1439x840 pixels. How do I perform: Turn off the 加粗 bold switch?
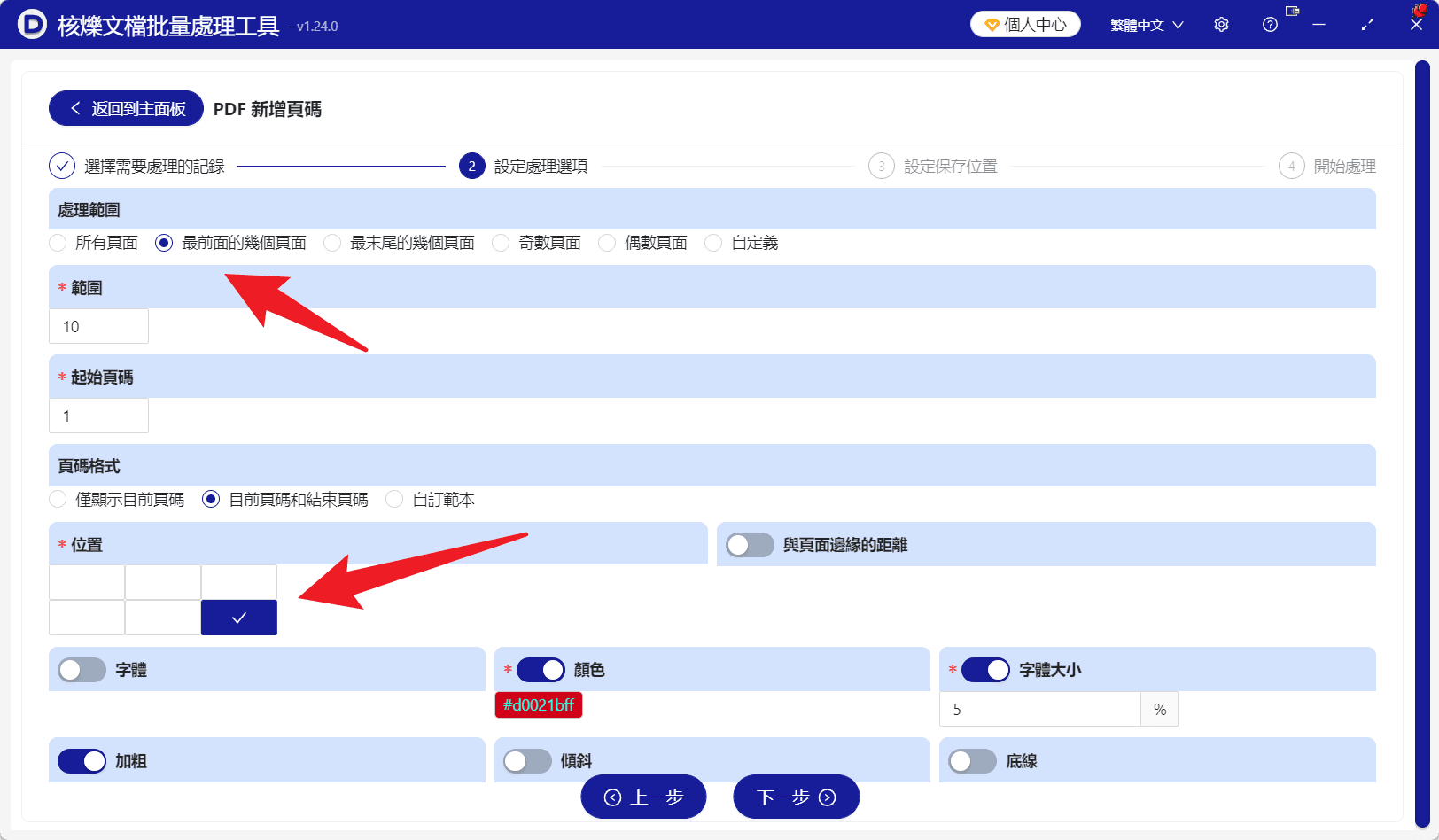click(82, 761)
